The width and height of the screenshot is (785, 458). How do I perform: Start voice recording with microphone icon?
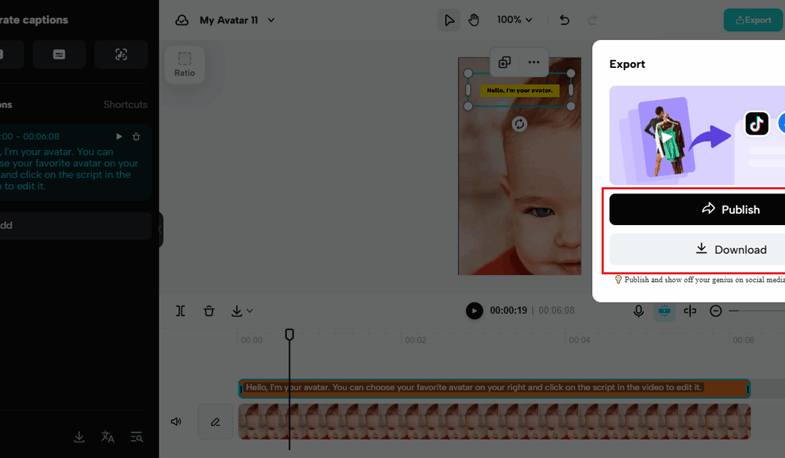[x=638, y=311]
